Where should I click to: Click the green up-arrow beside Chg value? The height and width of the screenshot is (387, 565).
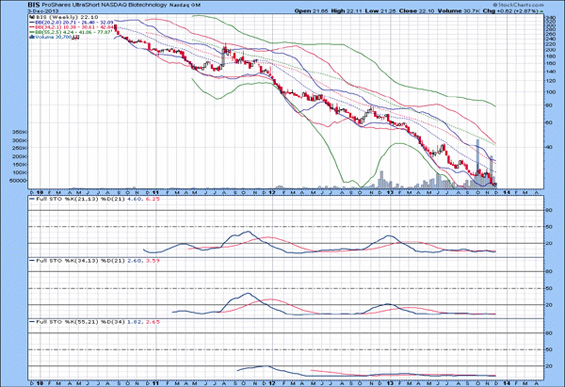(542, 11)
